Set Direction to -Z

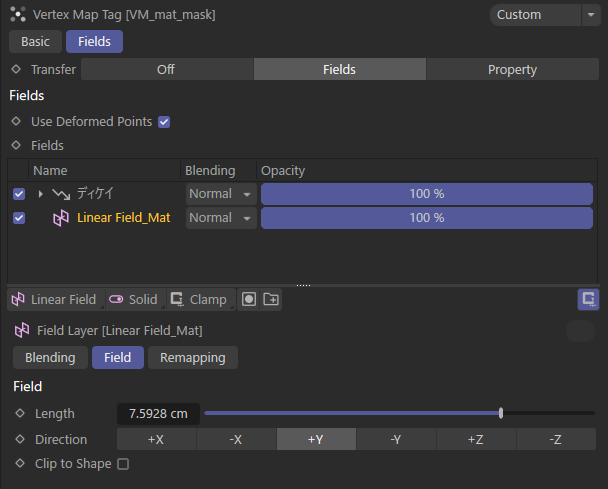pyautogui.click(x=556, y=439)
